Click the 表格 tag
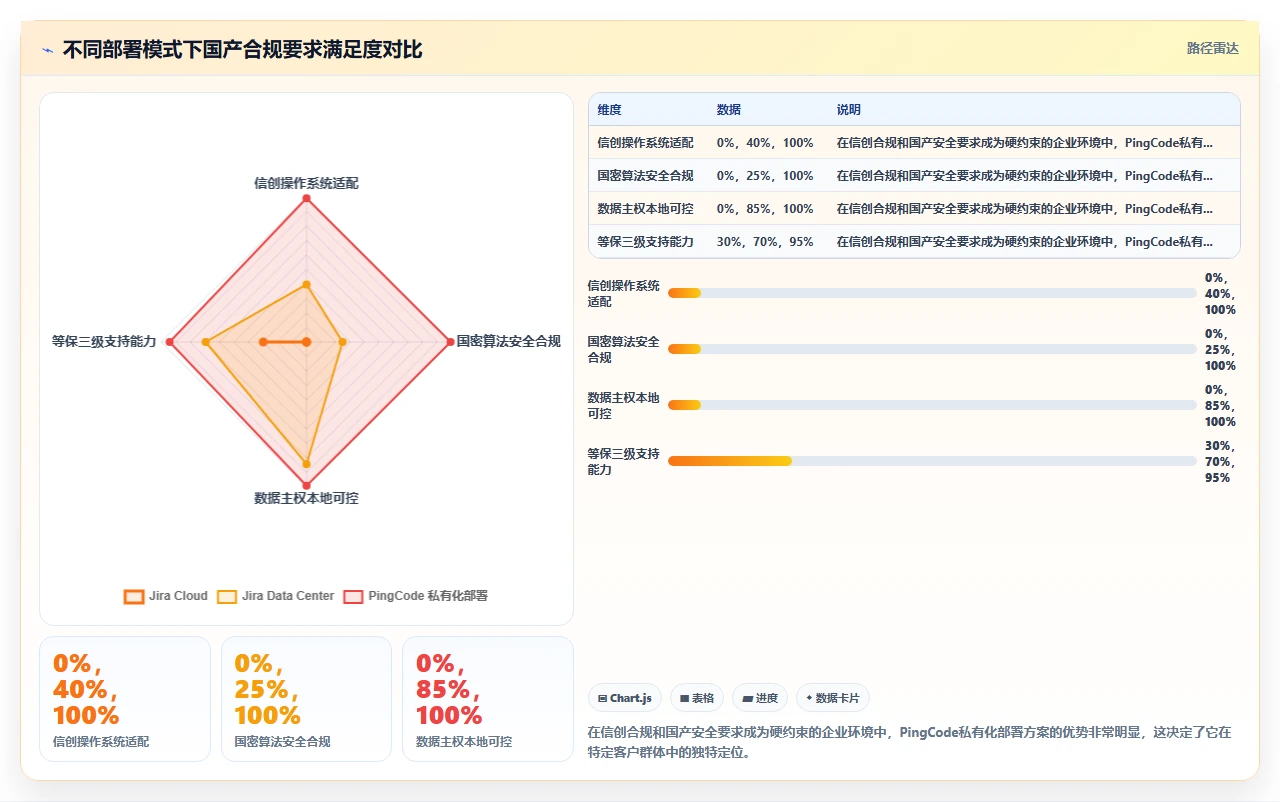The image size is (1280, 802). point(697,698)
